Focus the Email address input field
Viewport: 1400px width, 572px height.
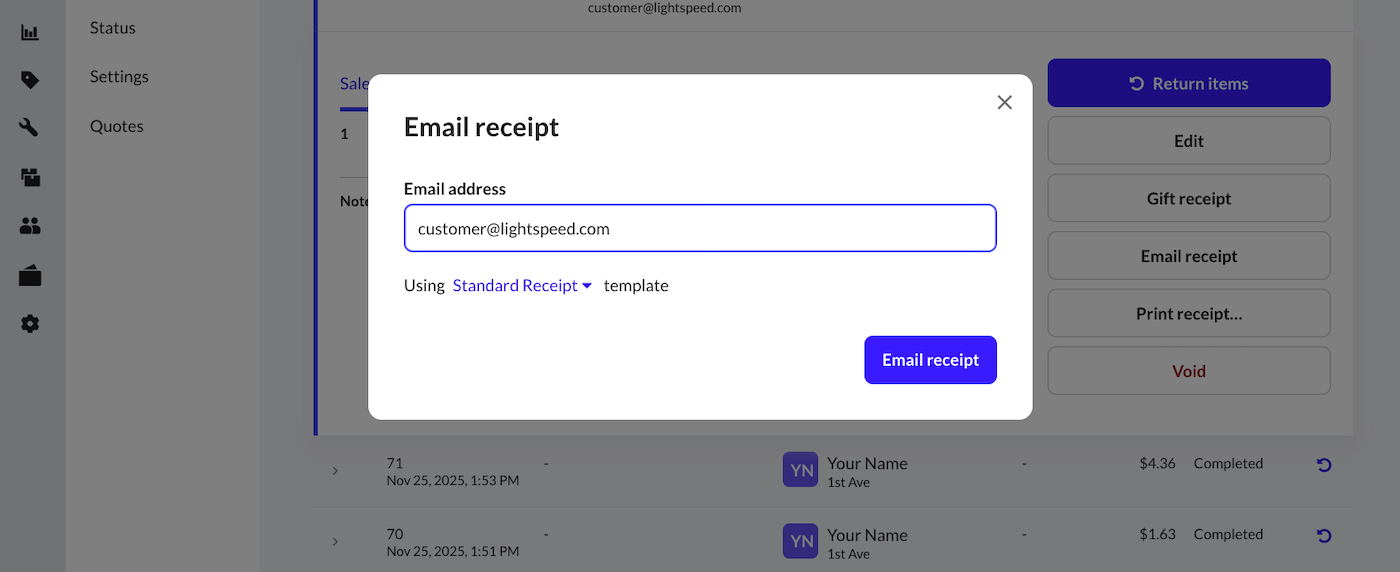click(700, 229)
